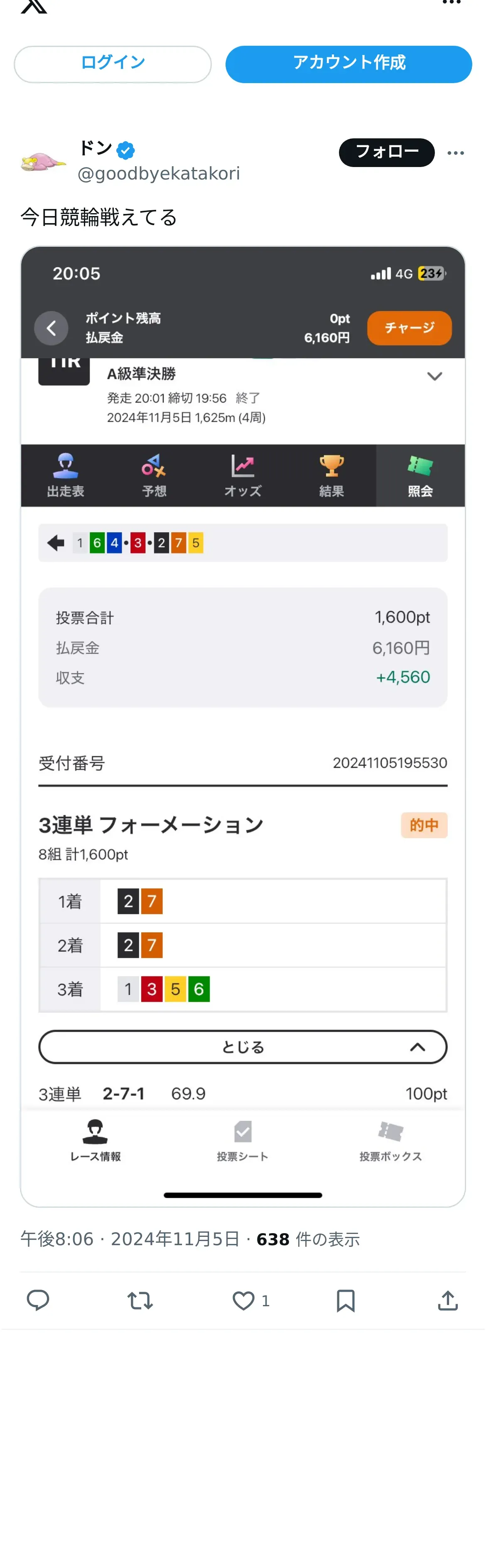This screenshot has width=486, height=1568.
Task: Repost this tweet via retweet icon
Action: click(x=140, y=1301)
